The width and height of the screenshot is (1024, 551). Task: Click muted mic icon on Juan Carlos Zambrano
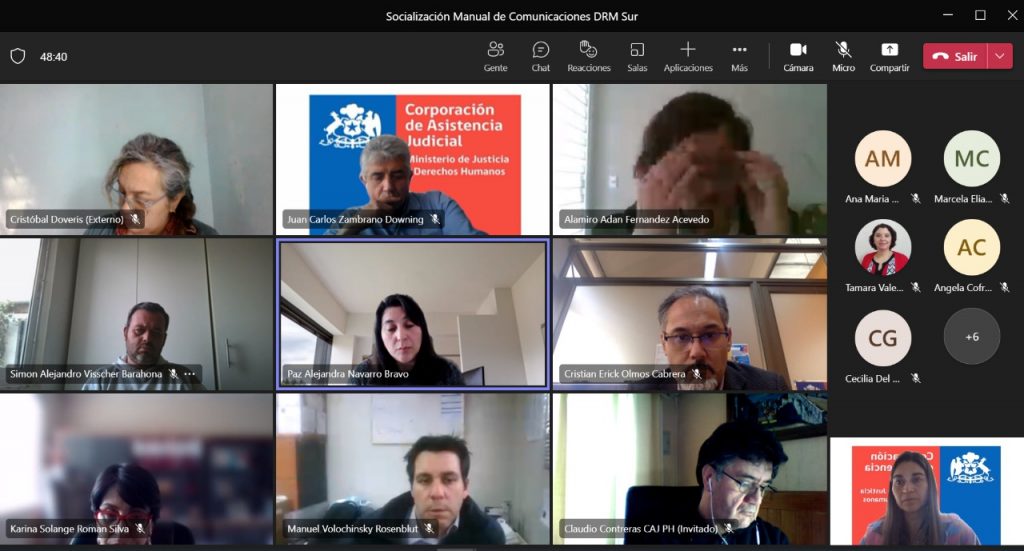coord(435,219)
